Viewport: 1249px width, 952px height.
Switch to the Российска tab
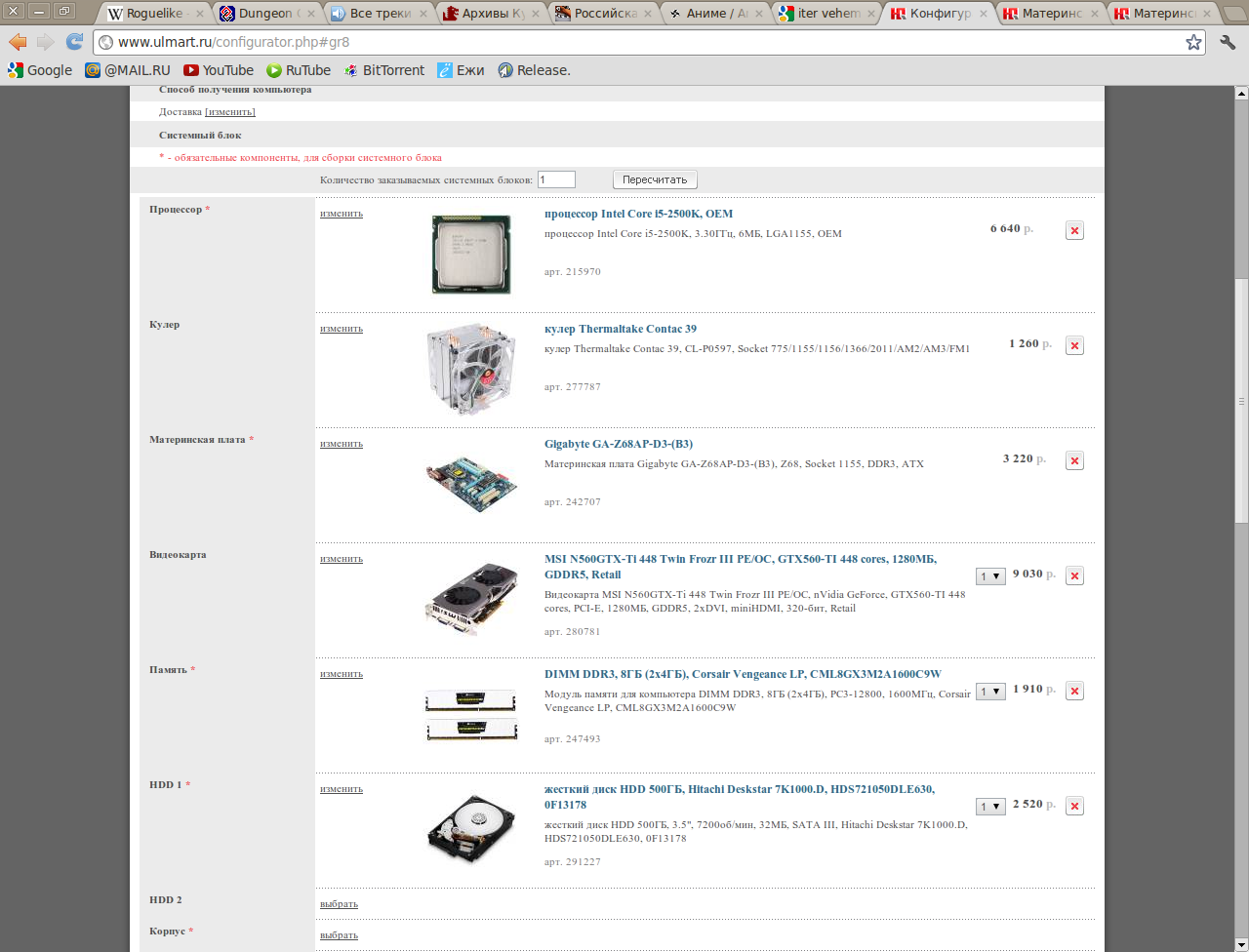[602, 14]
